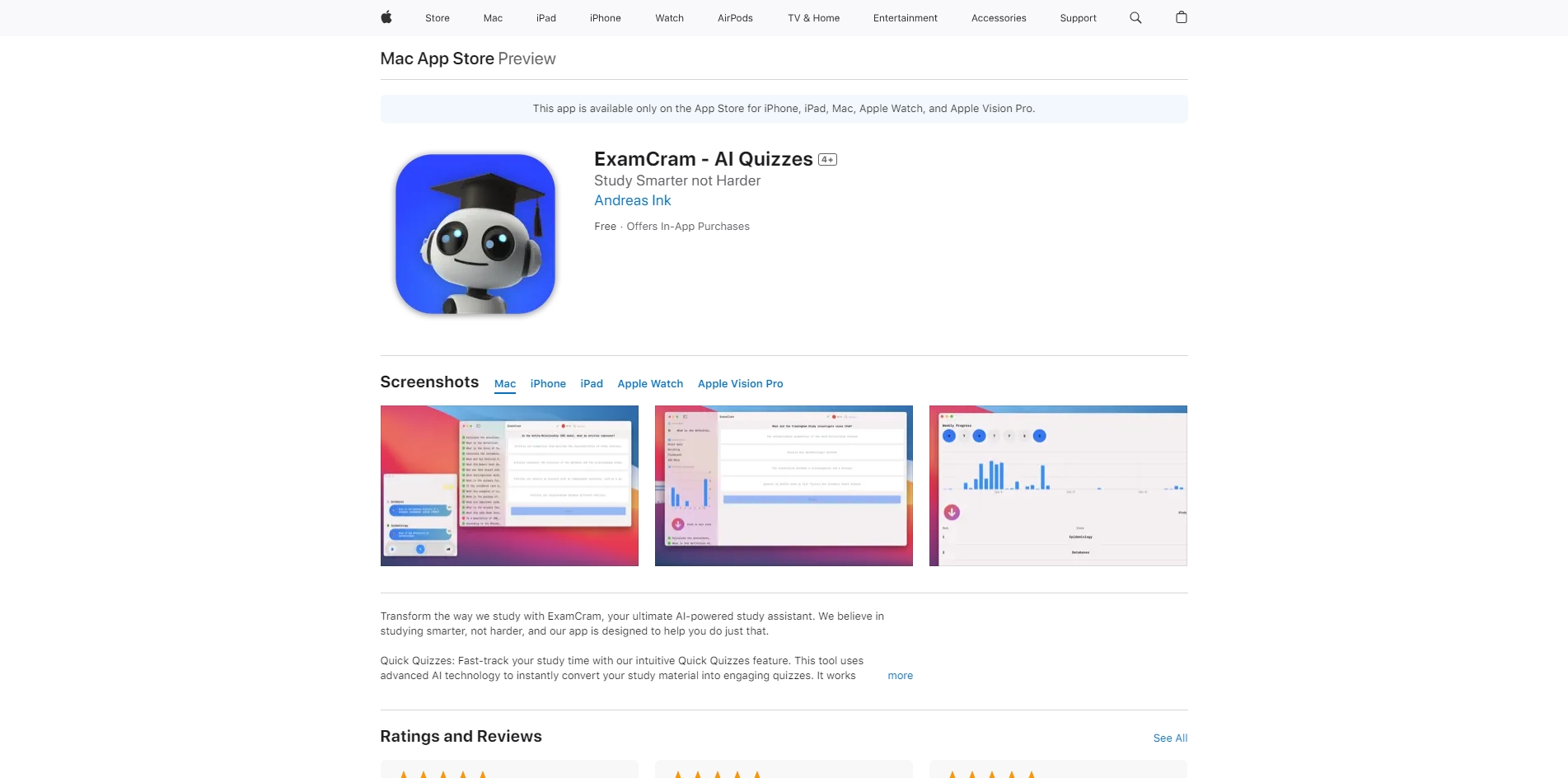
Task: Open the Store menu
Action: click(438, 18)
